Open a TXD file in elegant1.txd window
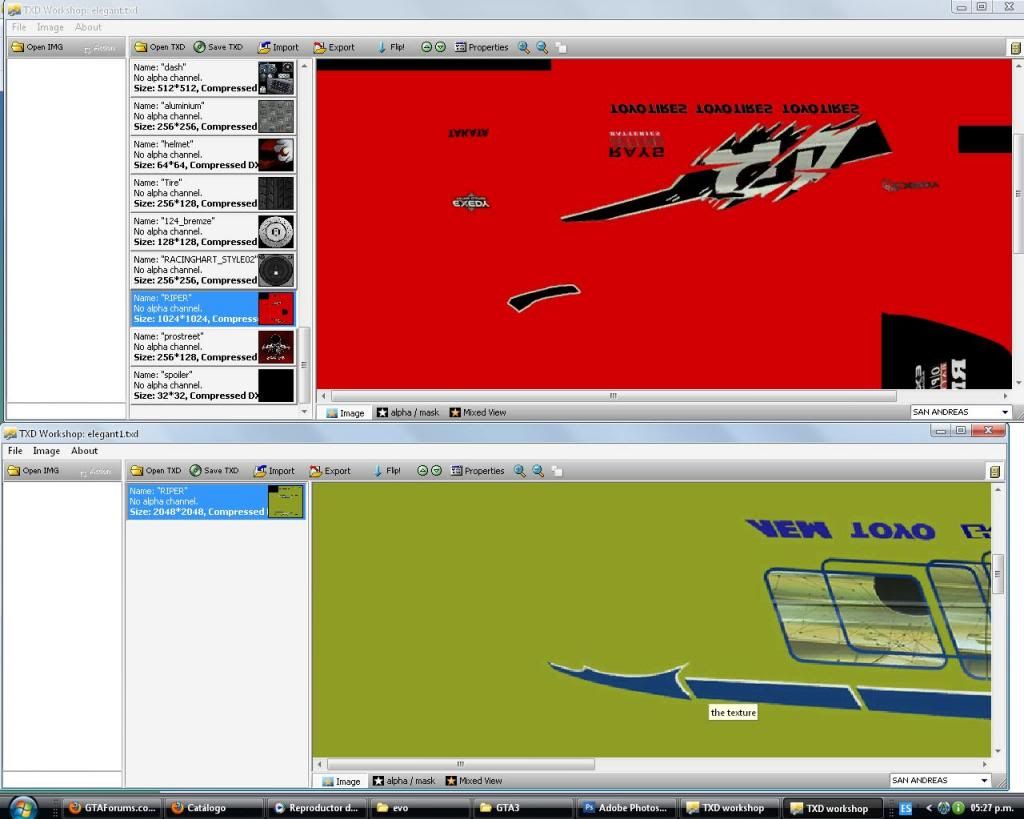The image size is (1024, 819). click(156, 470)
